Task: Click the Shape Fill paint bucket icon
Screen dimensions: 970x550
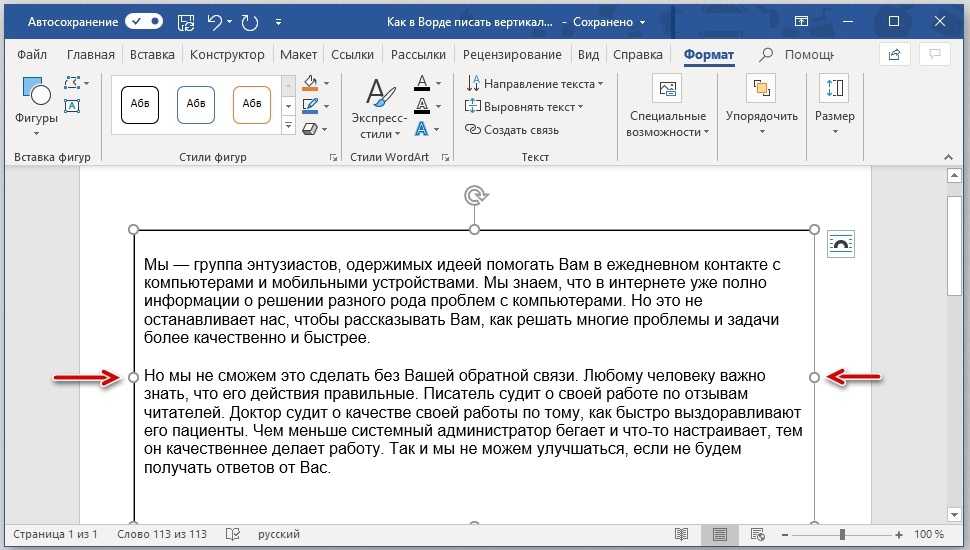Action: point(310,83)
